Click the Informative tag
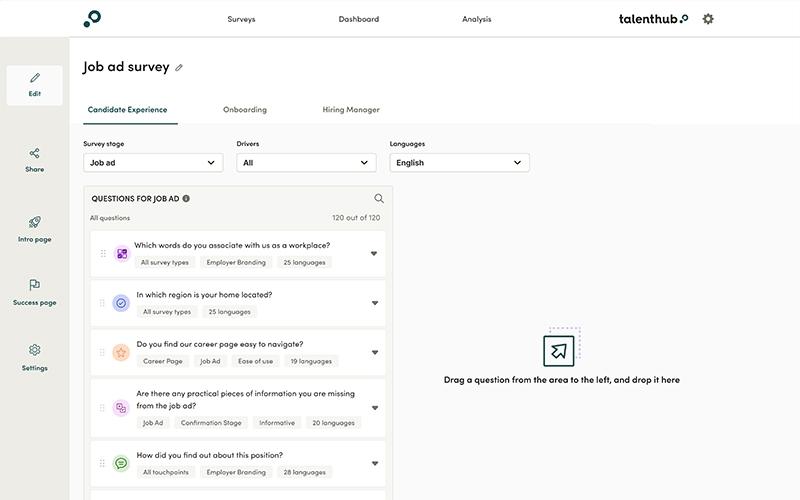800x500 pixels. point(277,423)
